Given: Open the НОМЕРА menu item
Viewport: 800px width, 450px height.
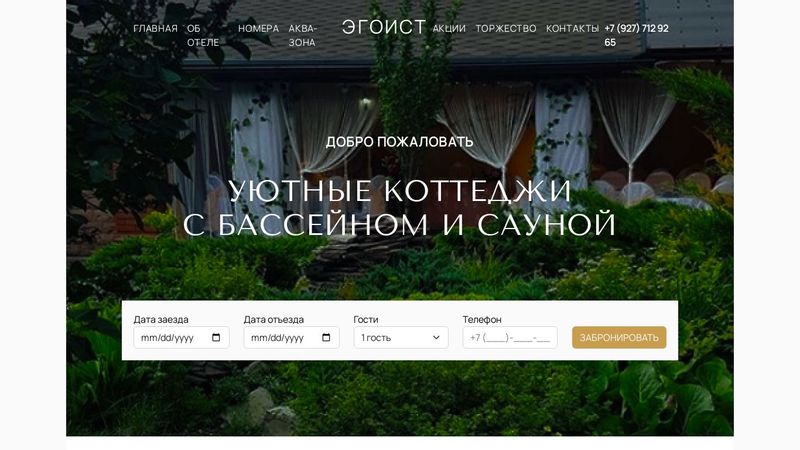Looking at the screenshot, I should (258, 29).
